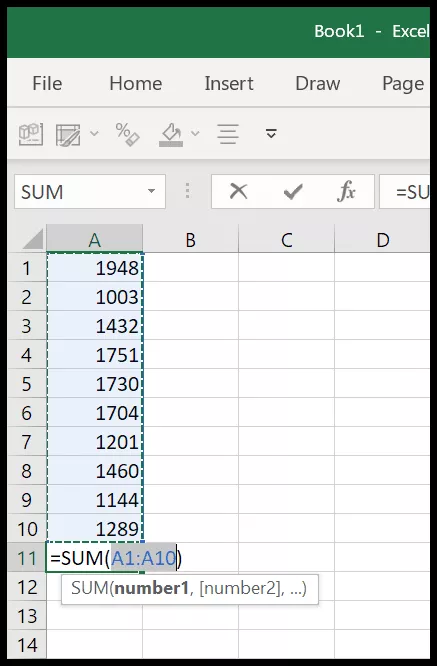437x666 pixels.
Task: Select column A header
Action: (94, 240)
